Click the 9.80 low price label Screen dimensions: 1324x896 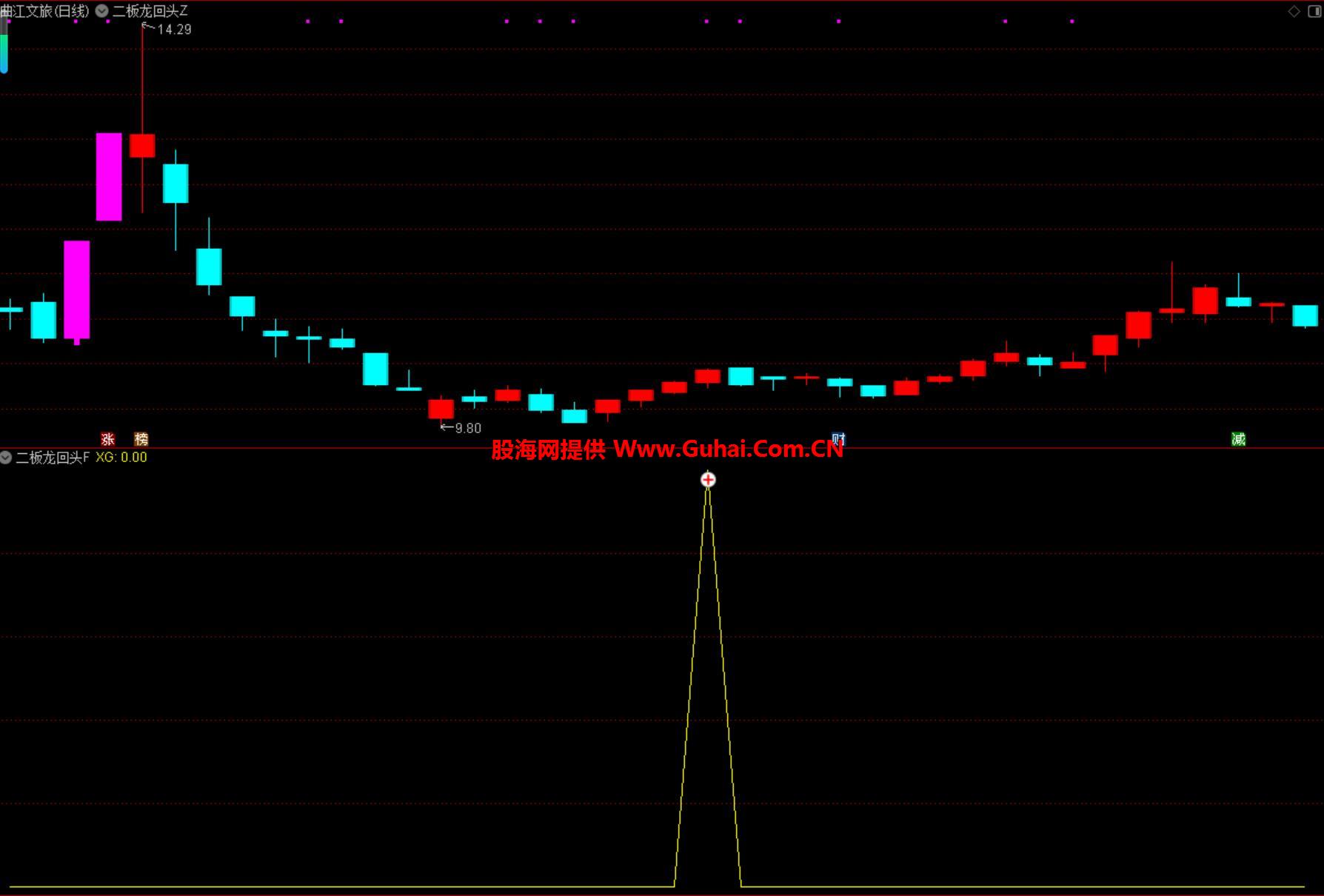pyautogui.click(x=467, y=428)
